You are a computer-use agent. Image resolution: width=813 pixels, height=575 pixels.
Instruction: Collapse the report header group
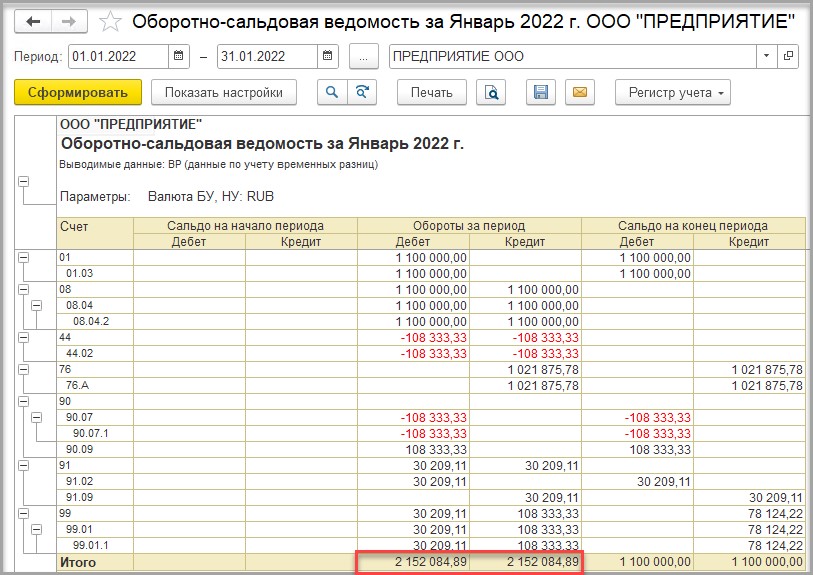coord(23,181)
